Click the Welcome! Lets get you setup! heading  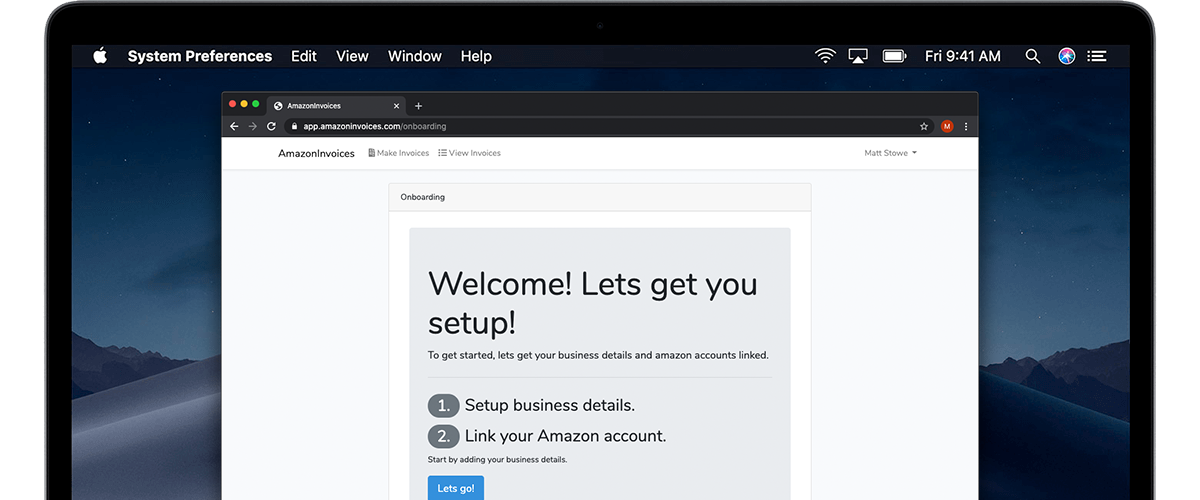(x=593, y=303)
